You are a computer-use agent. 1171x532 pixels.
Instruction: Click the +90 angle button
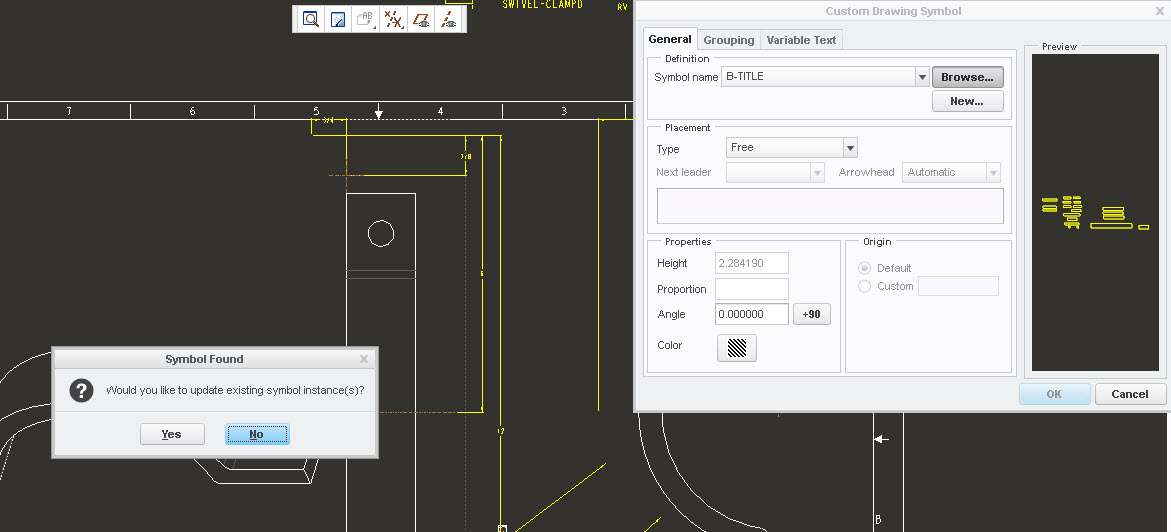[811, 315]
